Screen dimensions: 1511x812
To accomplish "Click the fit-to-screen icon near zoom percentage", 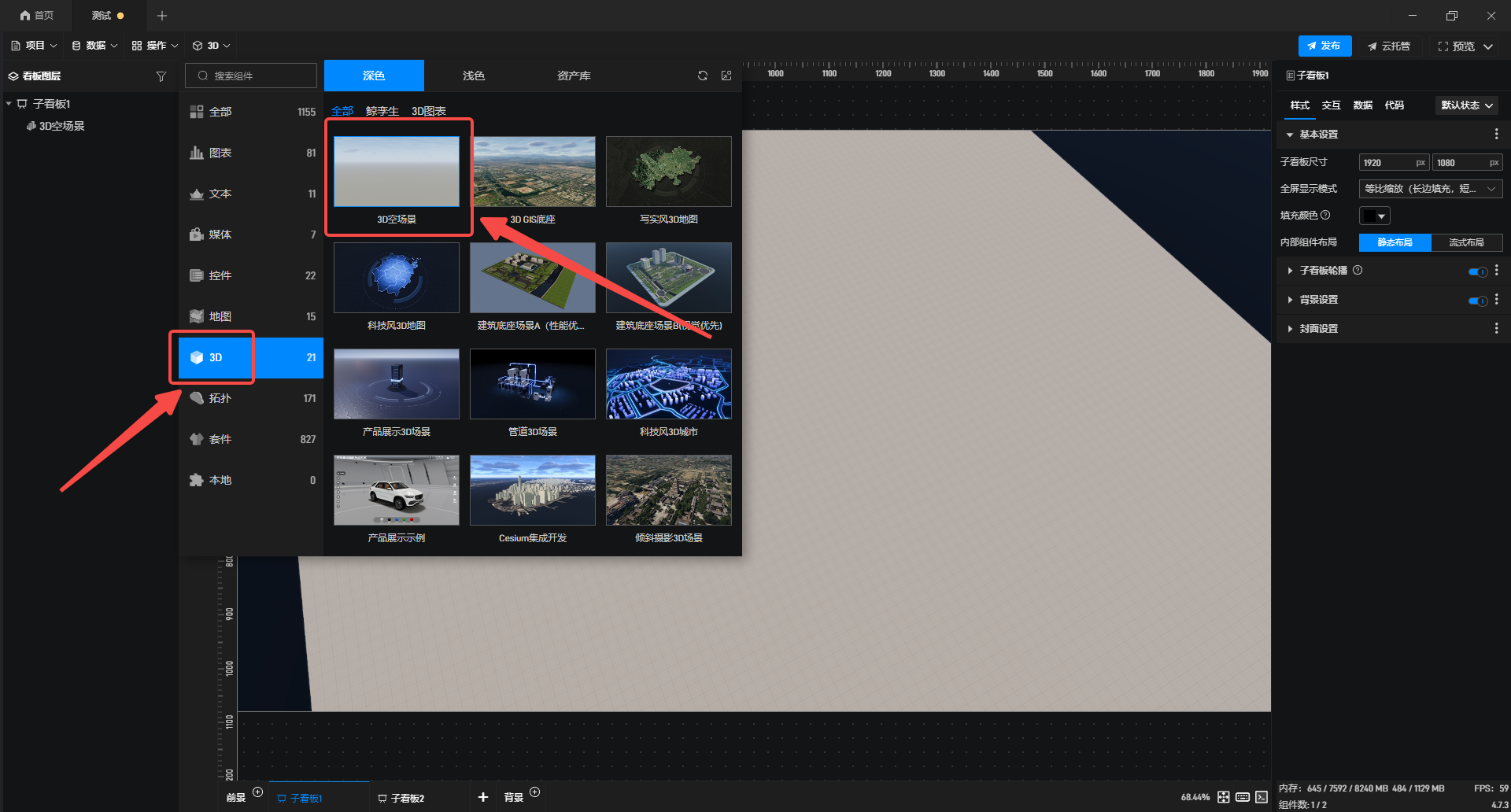I will pos(1224,797).
